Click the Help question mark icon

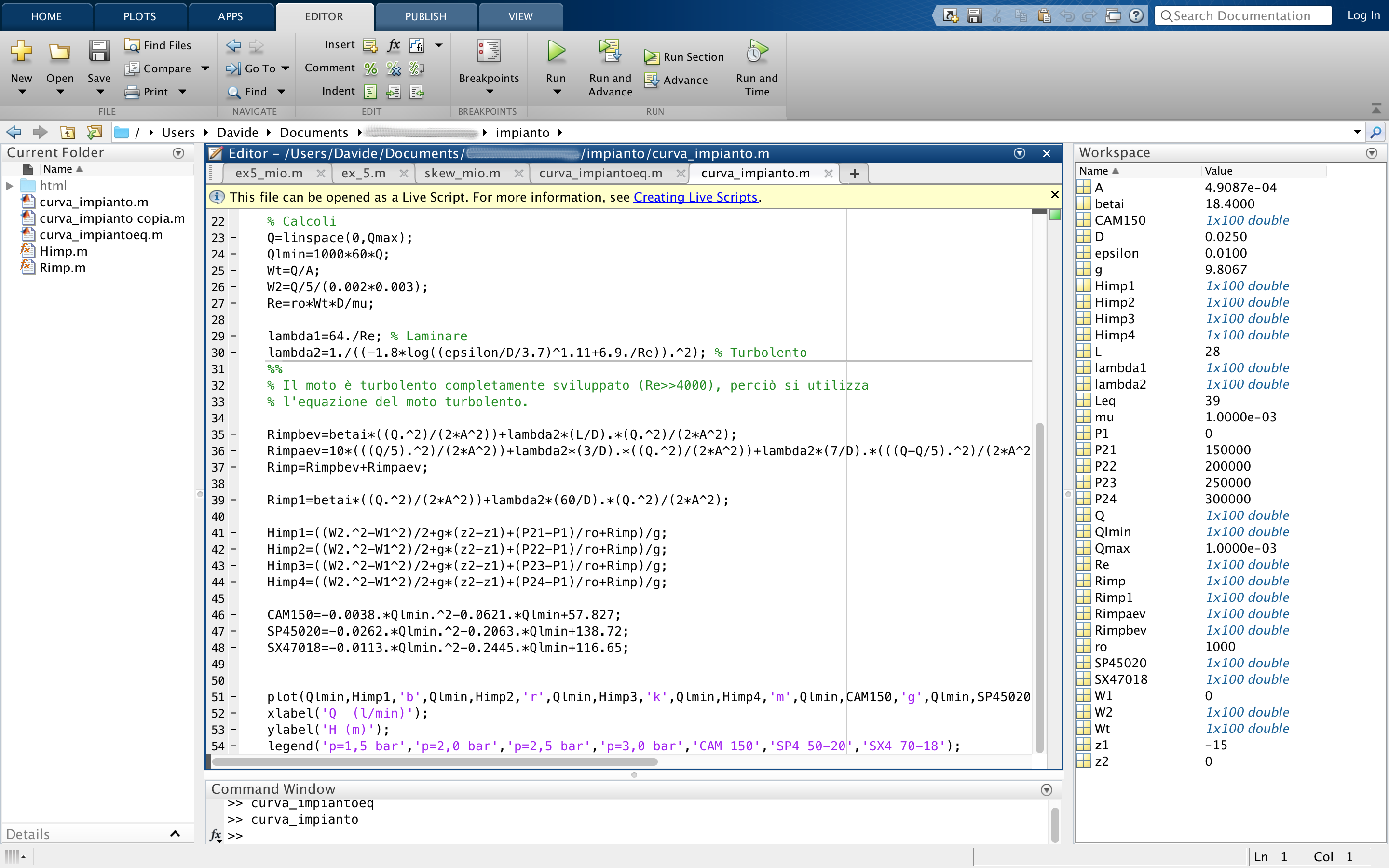[1136, 15]
